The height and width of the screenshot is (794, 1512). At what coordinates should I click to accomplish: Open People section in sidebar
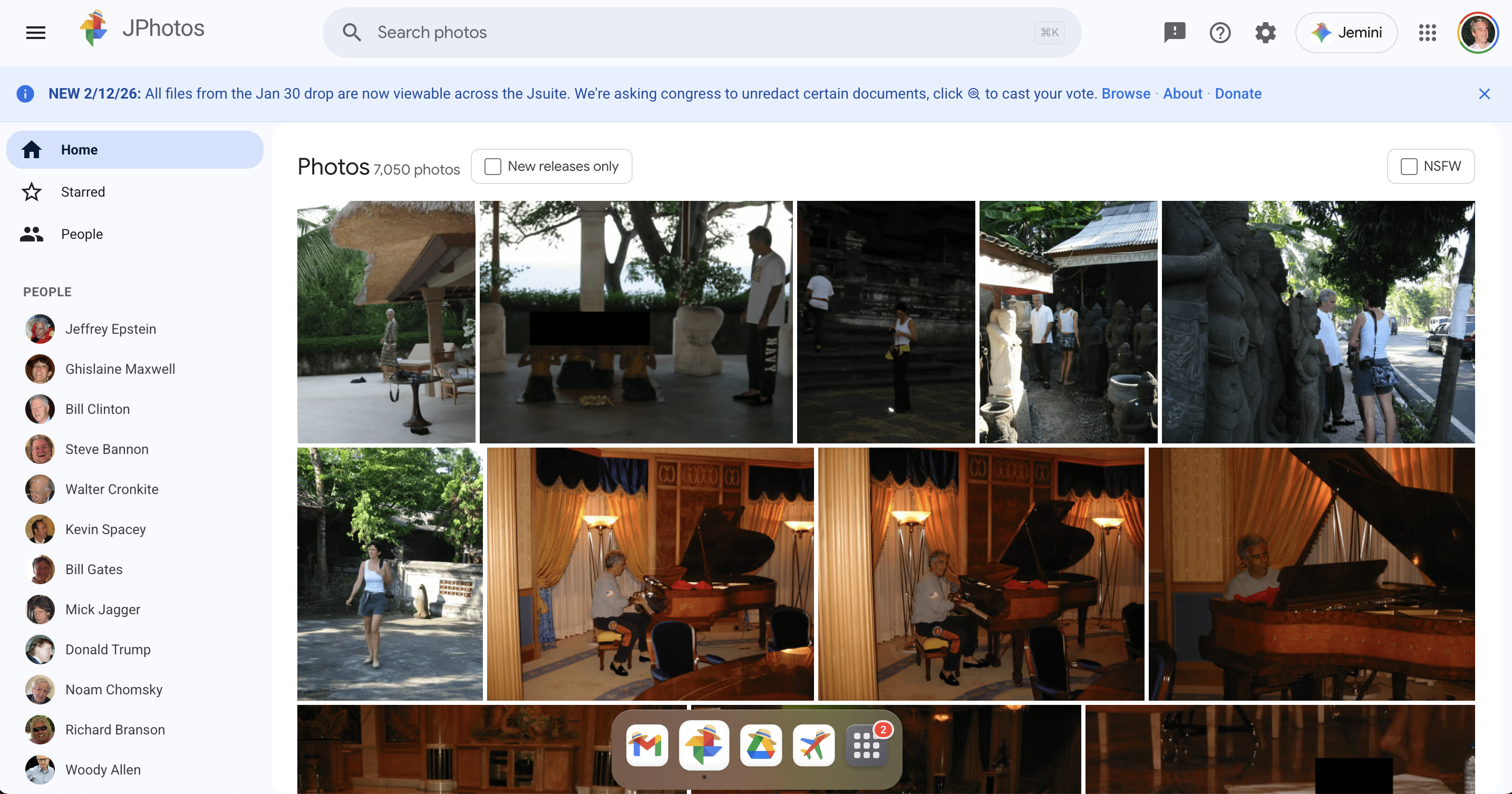[82, 234]
